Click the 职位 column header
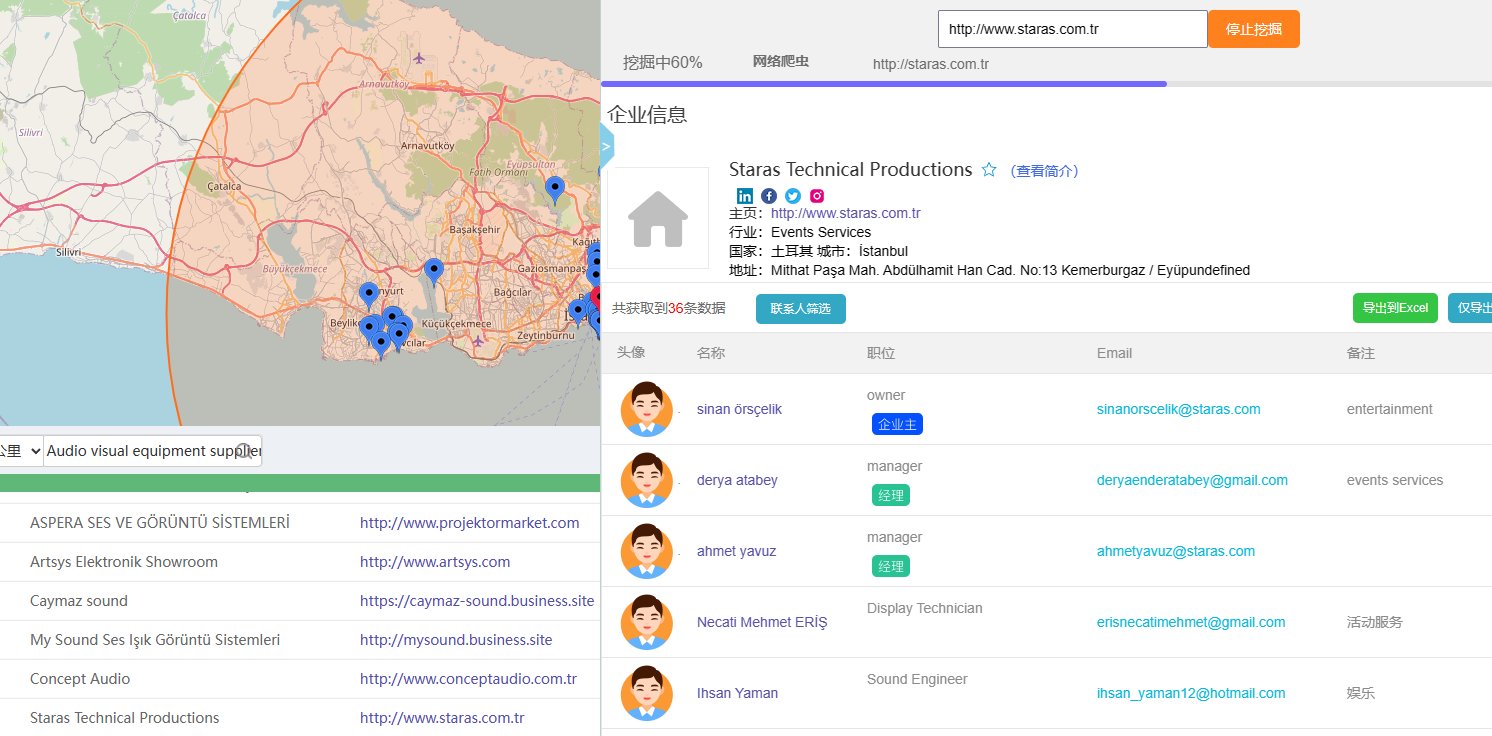1492x736 pixels. 881,353
